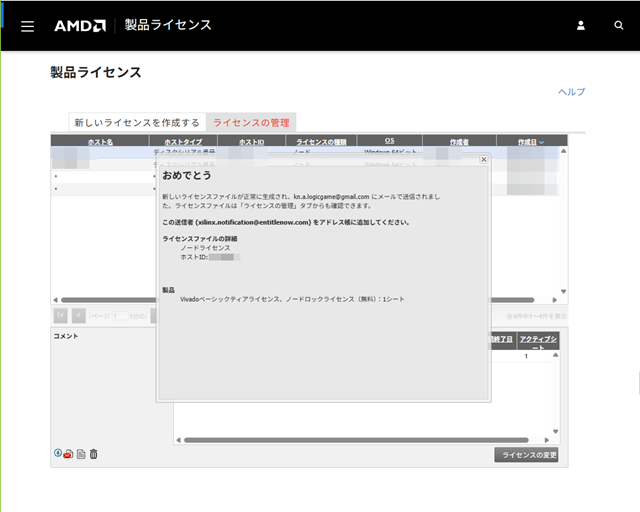
Task: Sort by ライセンスの種類 column header
Action: click(x=321, y=142)
